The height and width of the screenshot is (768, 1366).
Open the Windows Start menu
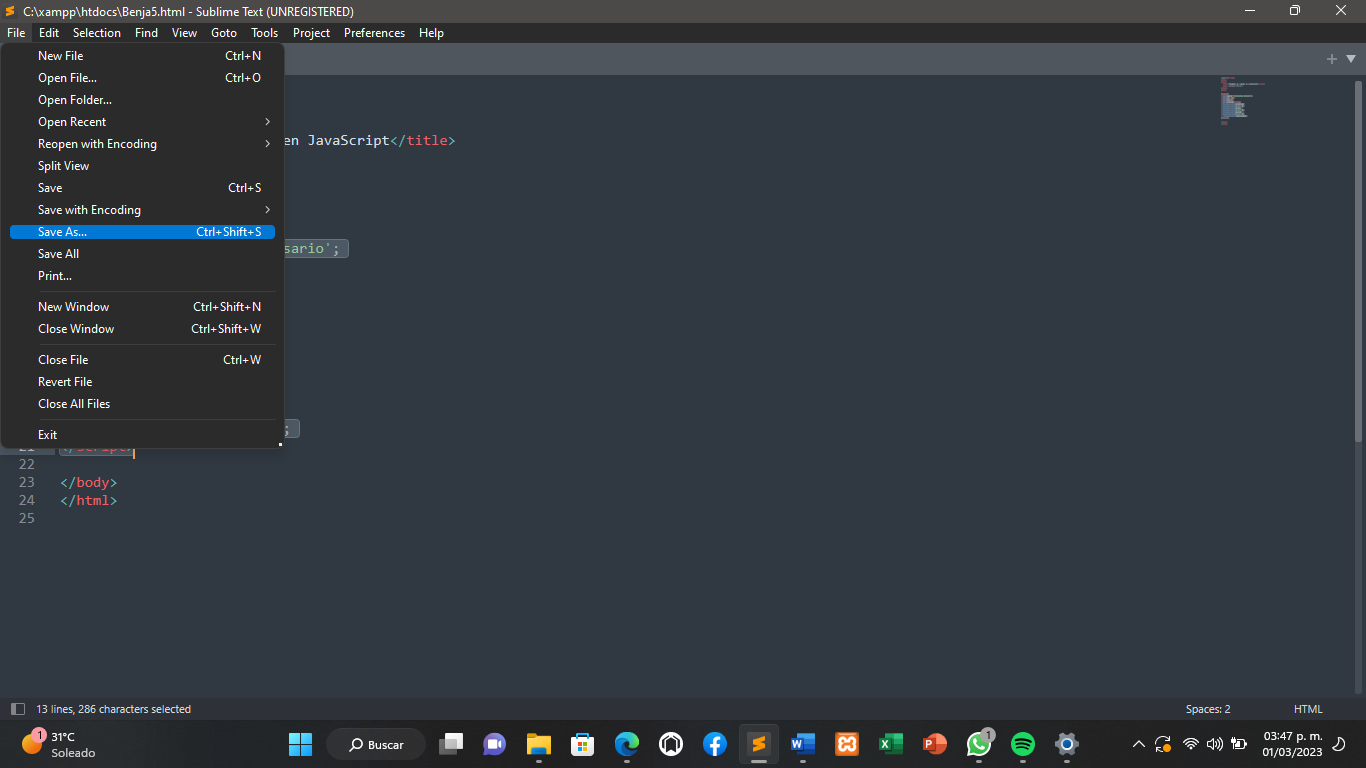[x=300, y=744]
